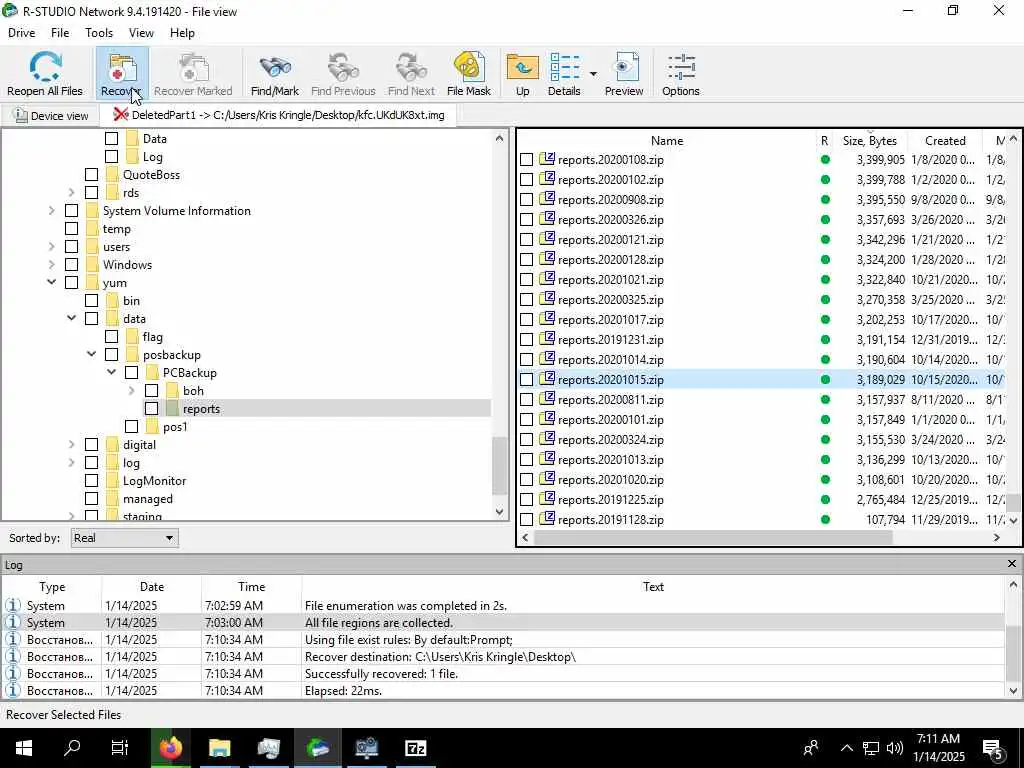Check the box for reports.20200908.zip
Viewport: 1024px width, 768px height.
[526, 200]
